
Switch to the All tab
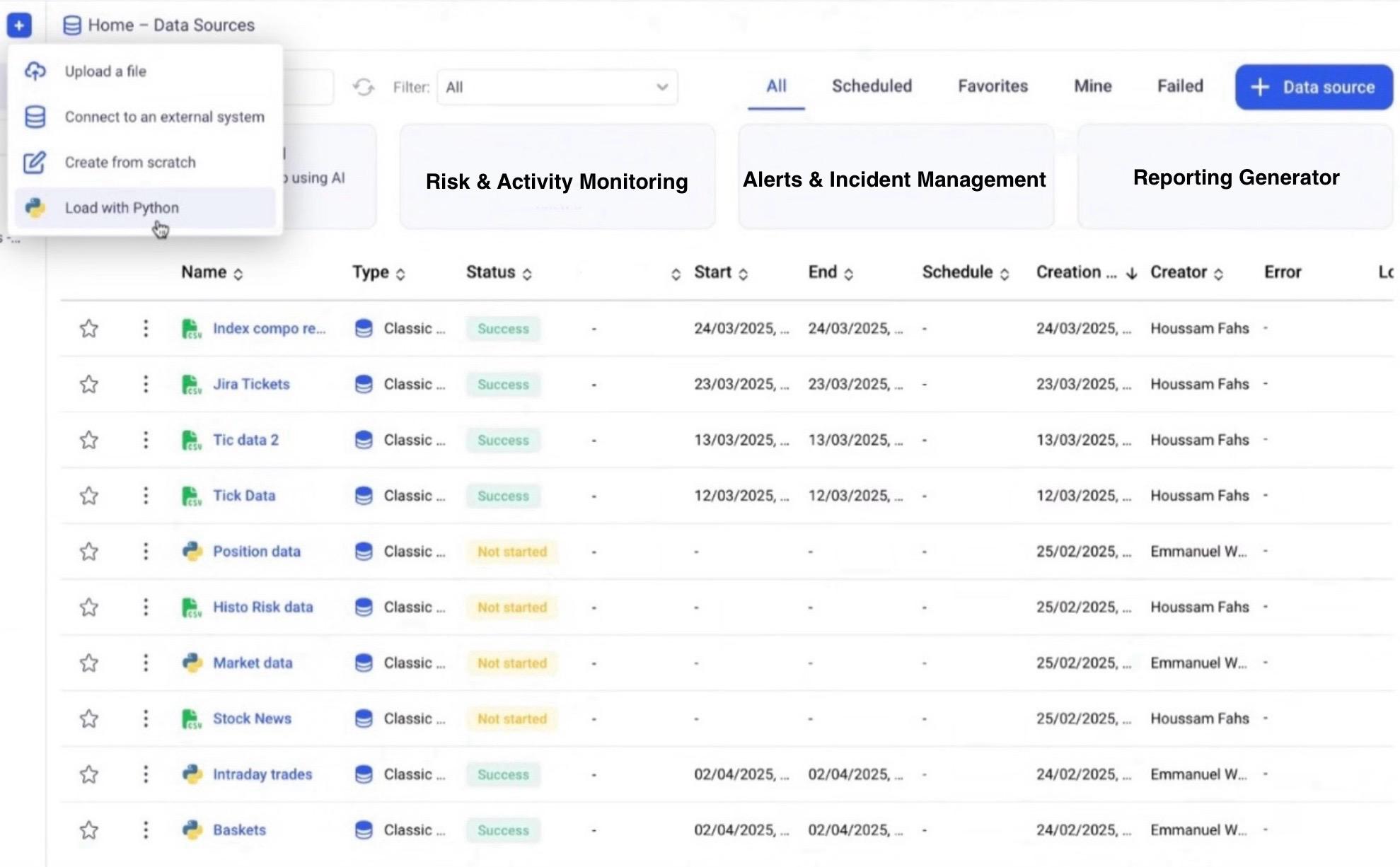tap(776, 86)
